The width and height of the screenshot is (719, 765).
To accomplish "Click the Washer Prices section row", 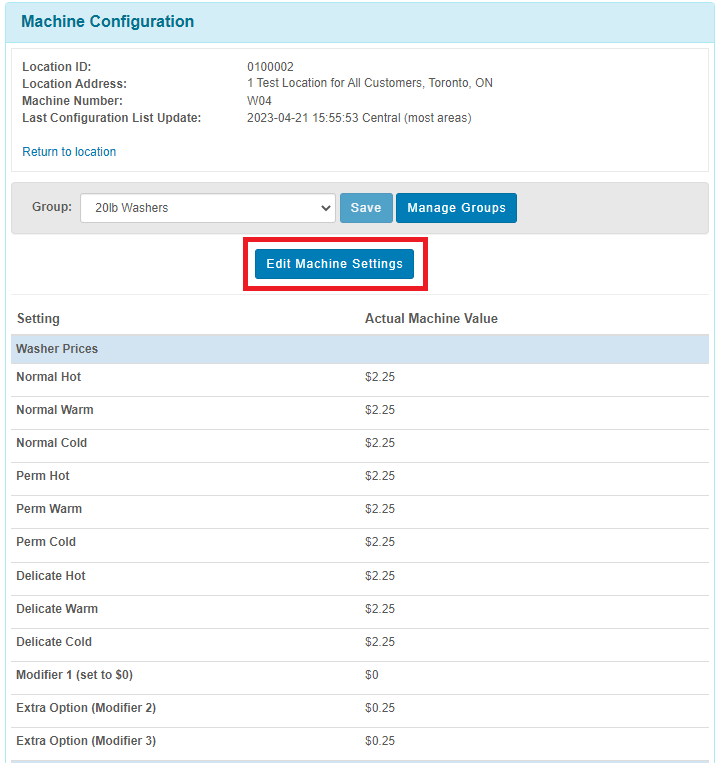I will click(360, 349).
